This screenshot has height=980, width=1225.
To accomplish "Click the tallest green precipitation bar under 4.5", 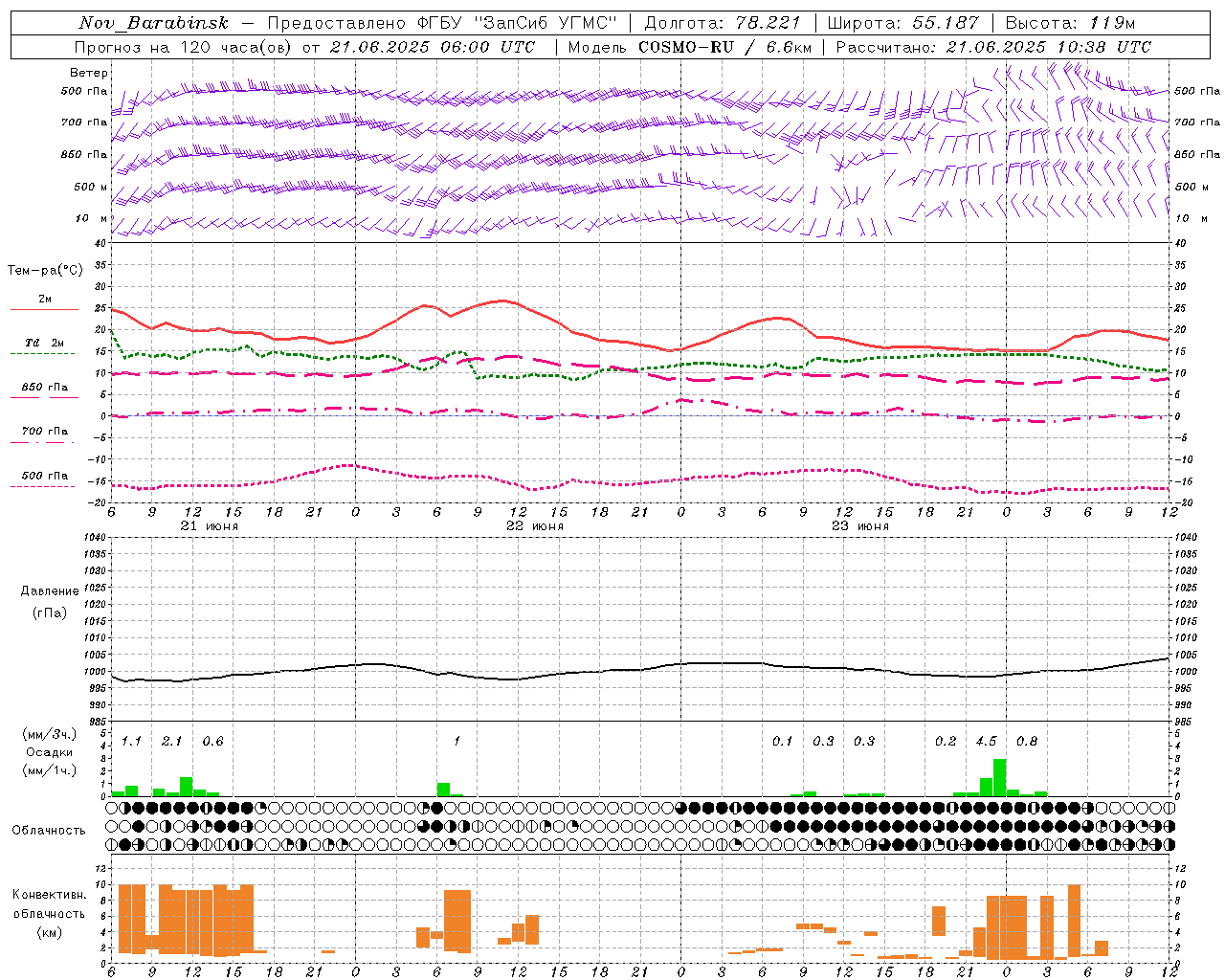I will (999, 777).
